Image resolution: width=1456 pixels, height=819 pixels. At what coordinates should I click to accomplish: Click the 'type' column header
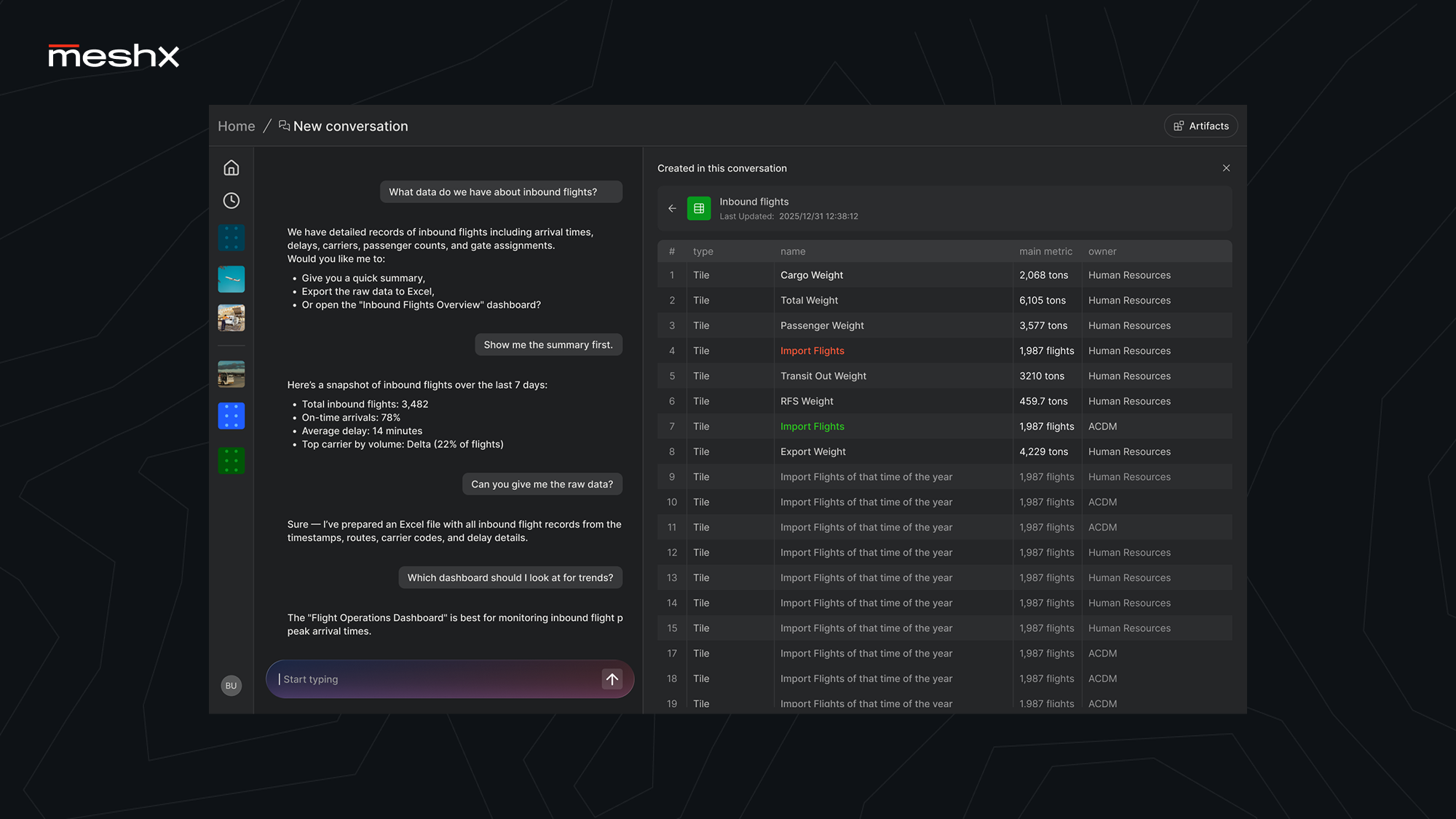(703, 251)
